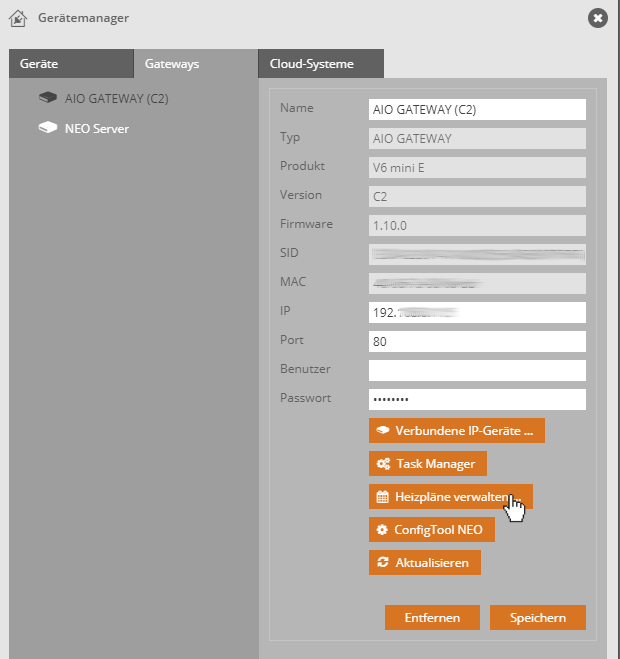Close the Gerätemanager dialog
The image size is (620, 659).
(x=597, y=18)
